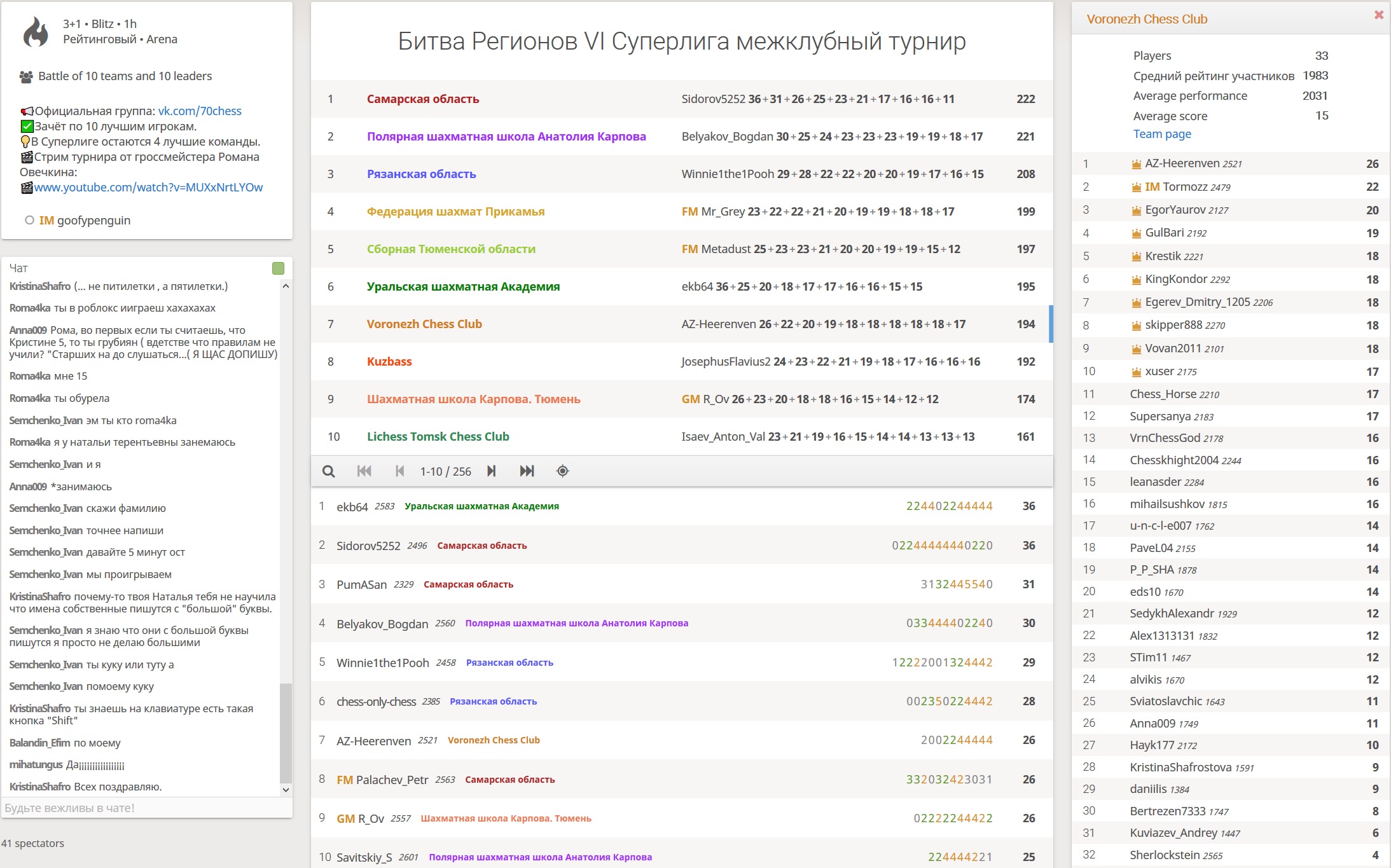The image size is (1391, 868).
Task: Click the chat scrollbar thumb
Action: [x=286, y=733]
